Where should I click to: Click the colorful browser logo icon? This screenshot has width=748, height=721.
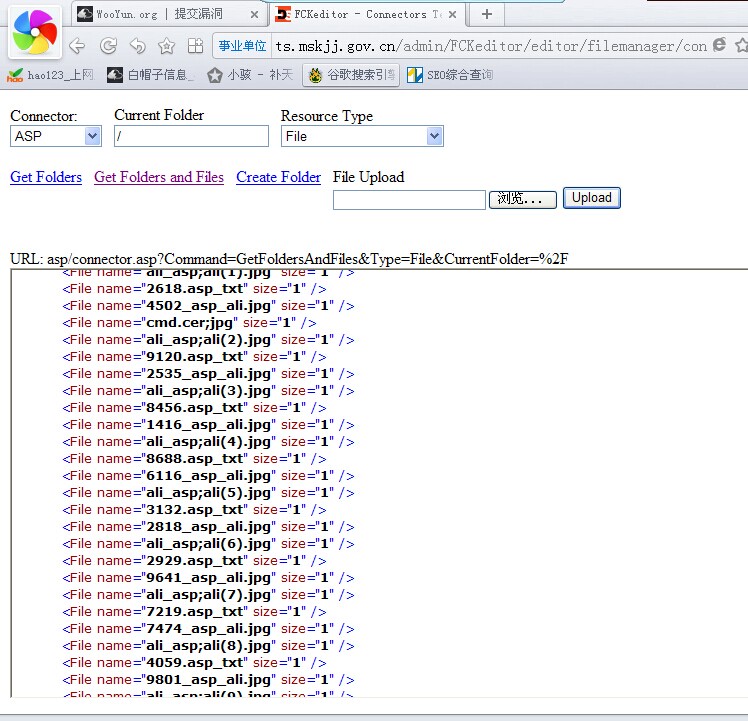[34, 32]
